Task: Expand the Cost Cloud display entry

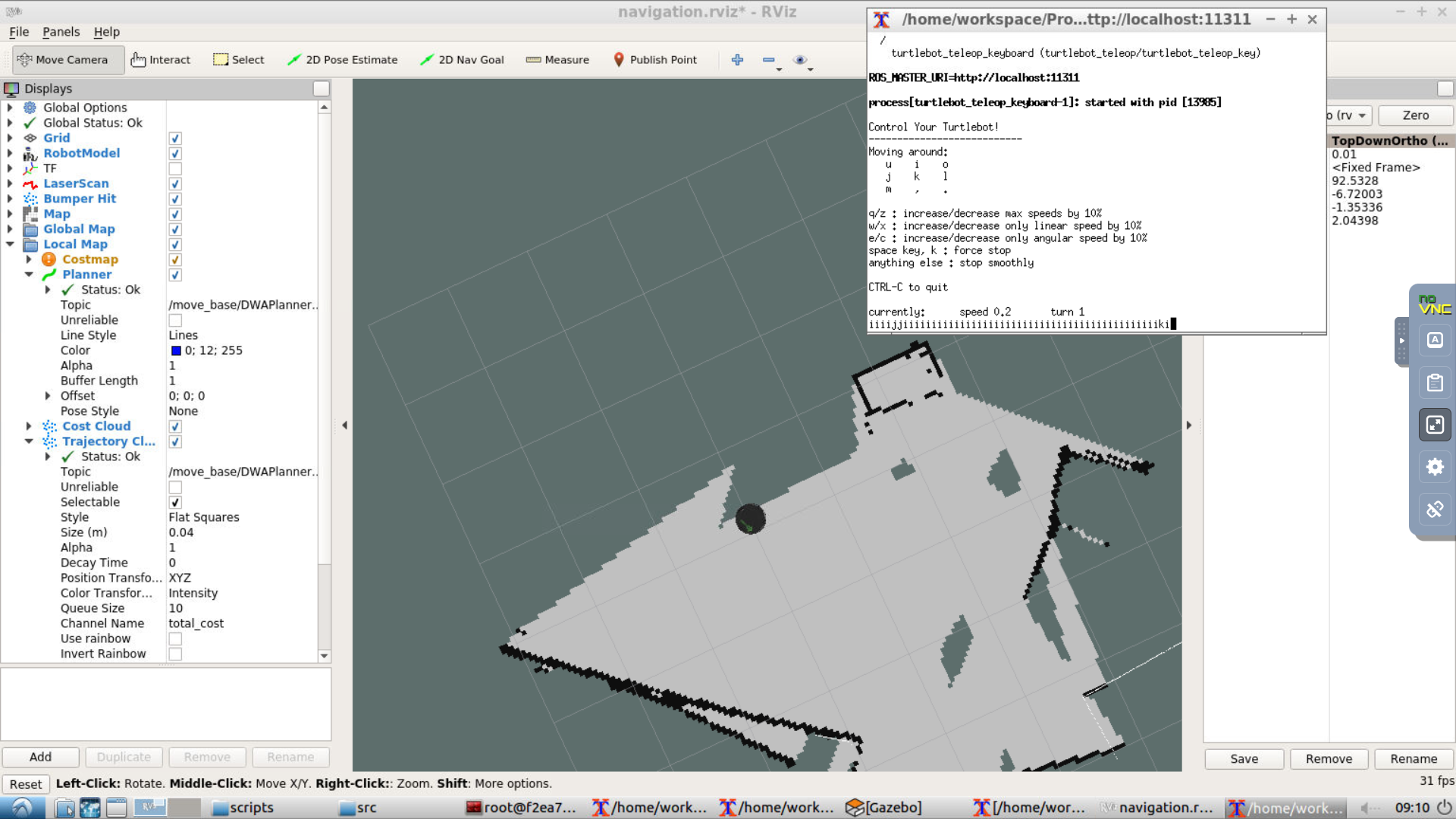Action: pos(29,426)
